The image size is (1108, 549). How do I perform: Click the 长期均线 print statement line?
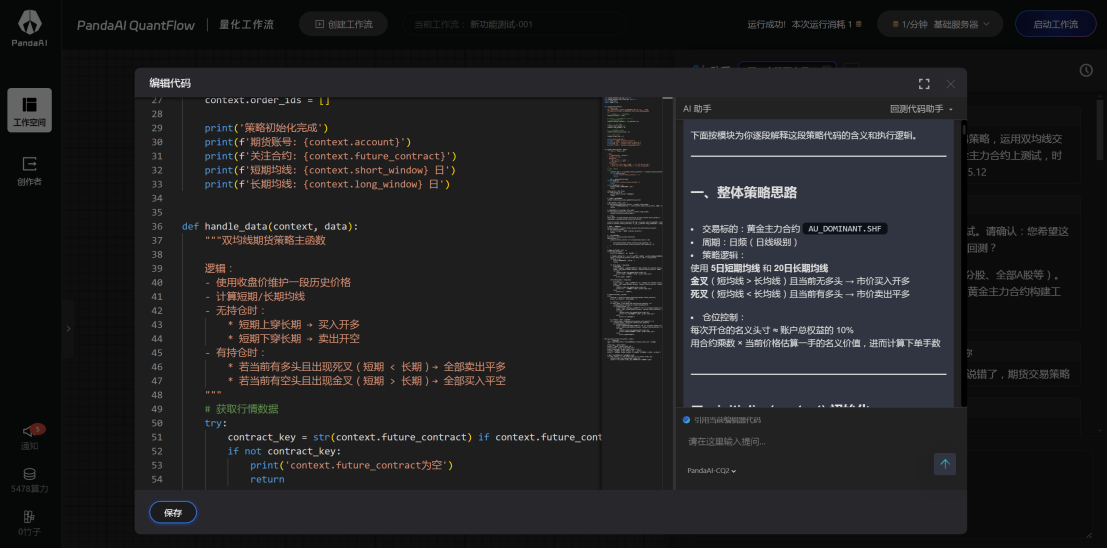[327, 184]
